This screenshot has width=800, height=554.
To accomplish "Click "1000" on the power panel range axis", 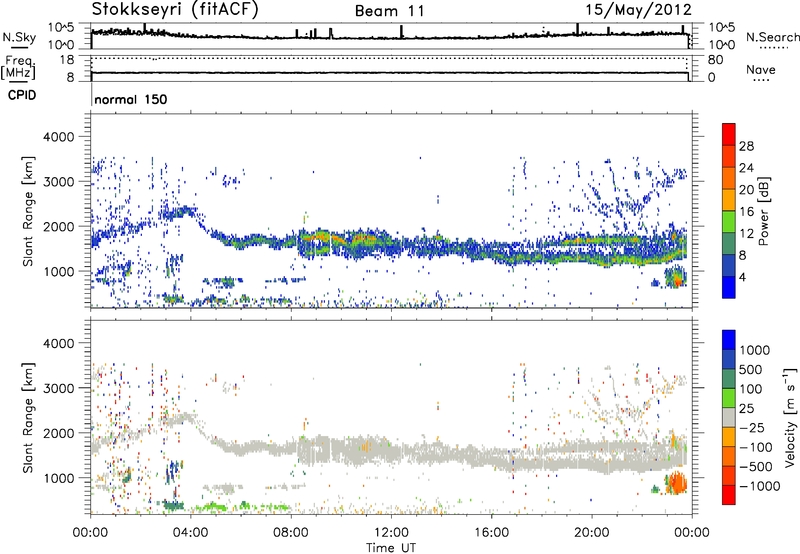I will [x=58, y=271].
